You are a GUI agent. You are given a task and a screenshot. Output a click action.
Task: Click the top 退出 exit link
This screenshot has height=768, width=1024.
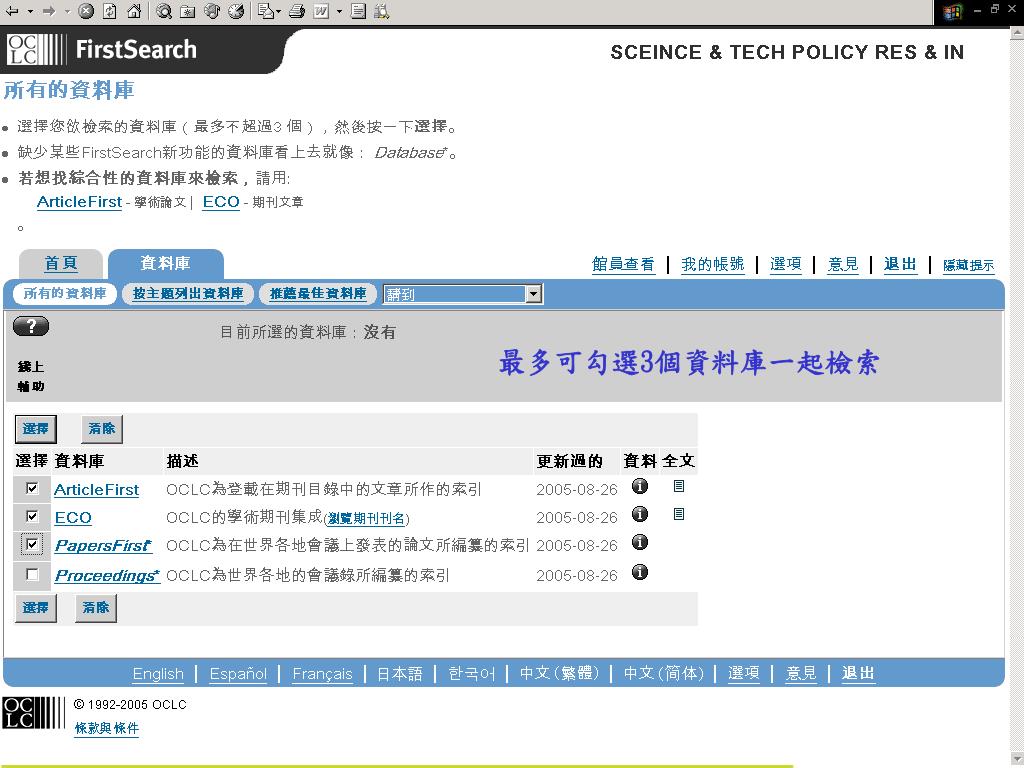(901, 264)
